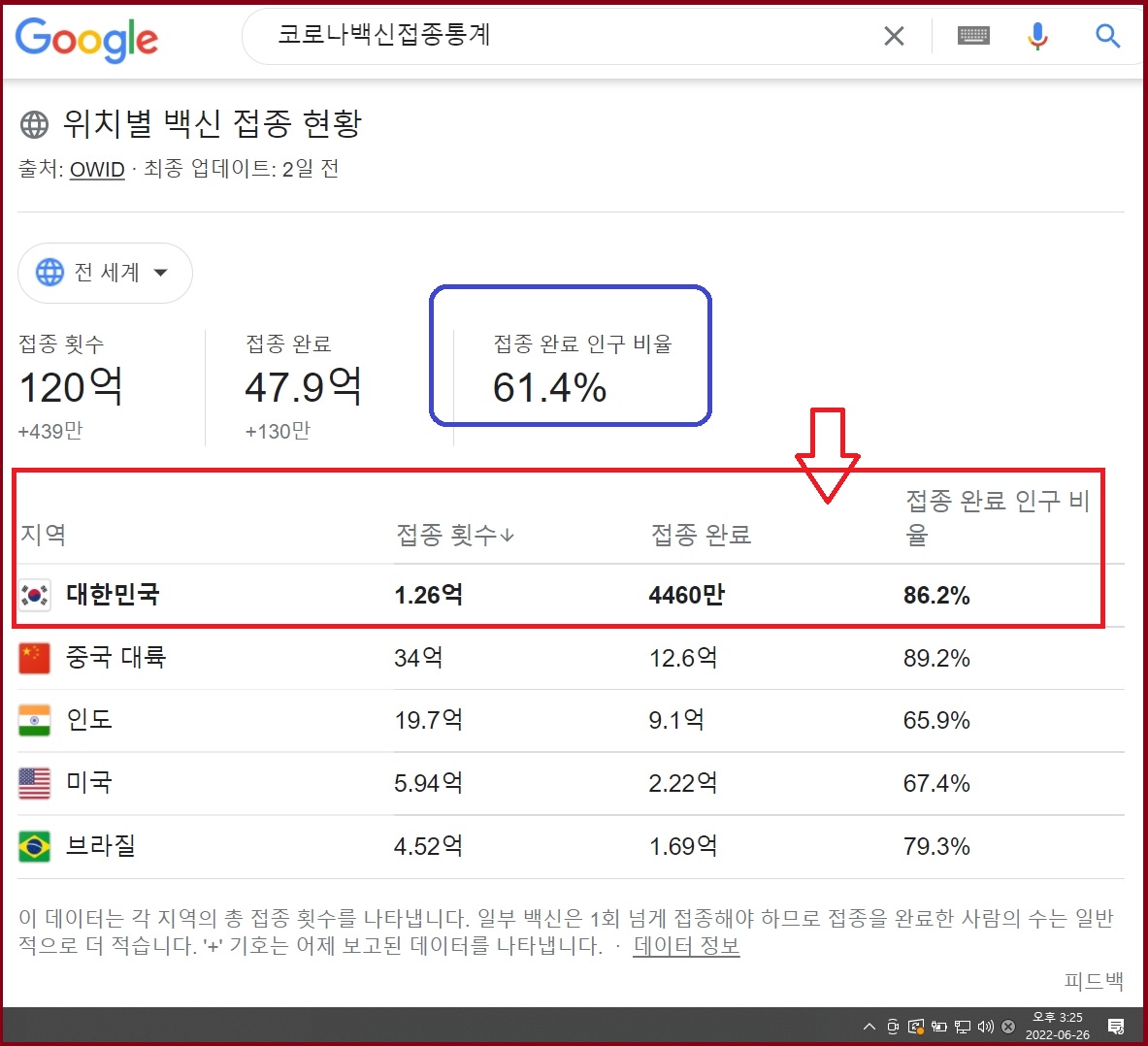Click the Brazil flag icon
1148x1046 pixels.
click(x=34, y=846)
